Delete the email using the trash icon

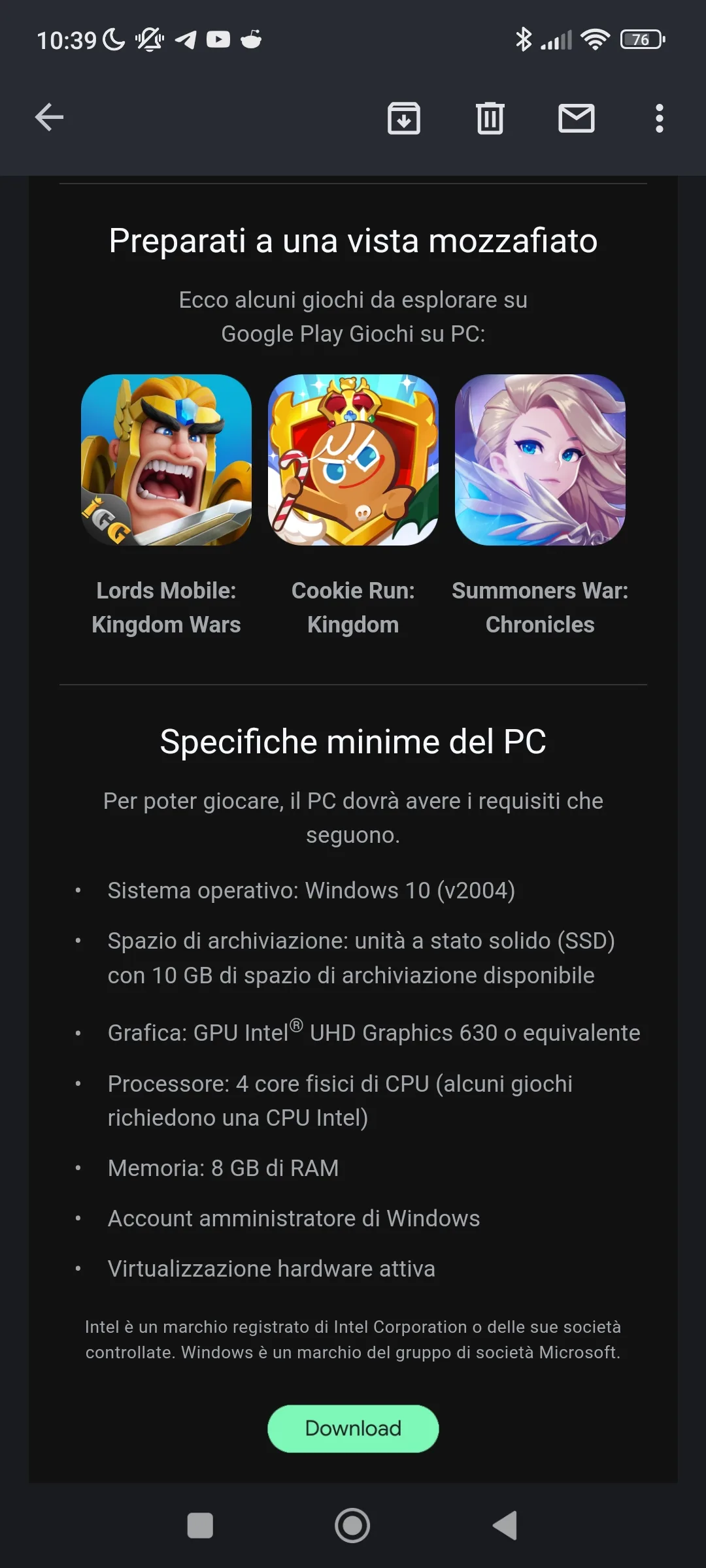[490, 118]
